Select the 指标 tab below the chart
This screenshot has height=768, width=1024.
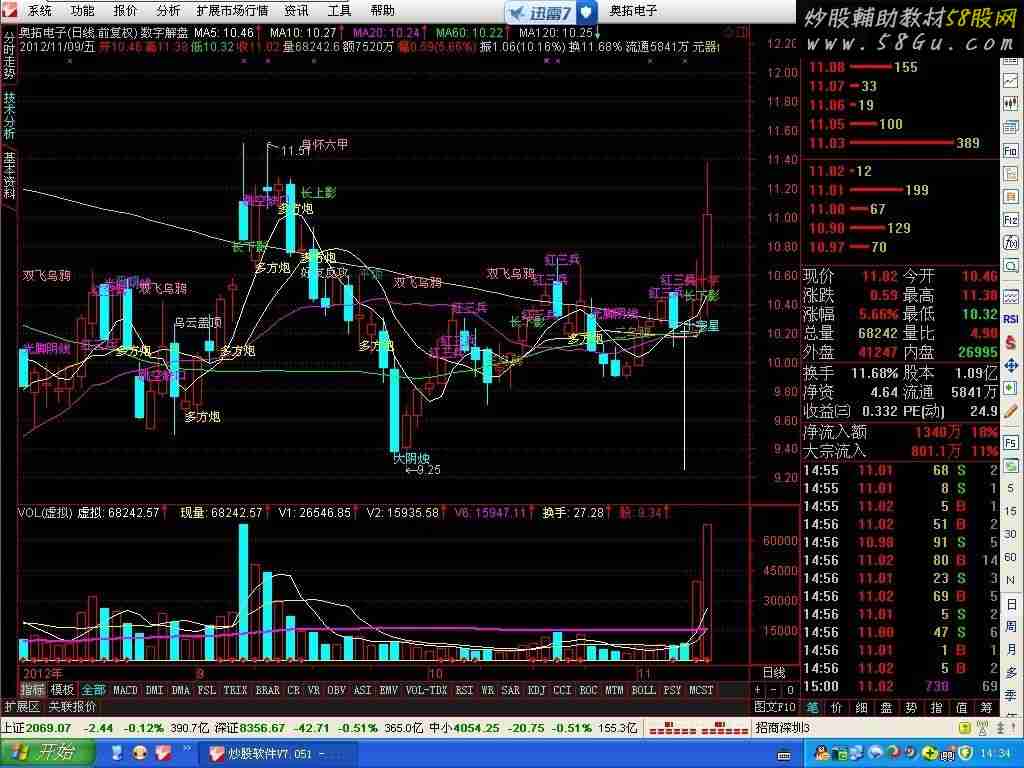[32, 690]
